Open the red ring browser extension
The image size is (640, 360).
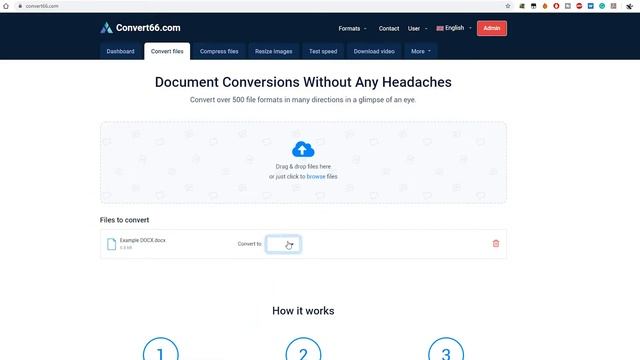(x=556, y=6)
